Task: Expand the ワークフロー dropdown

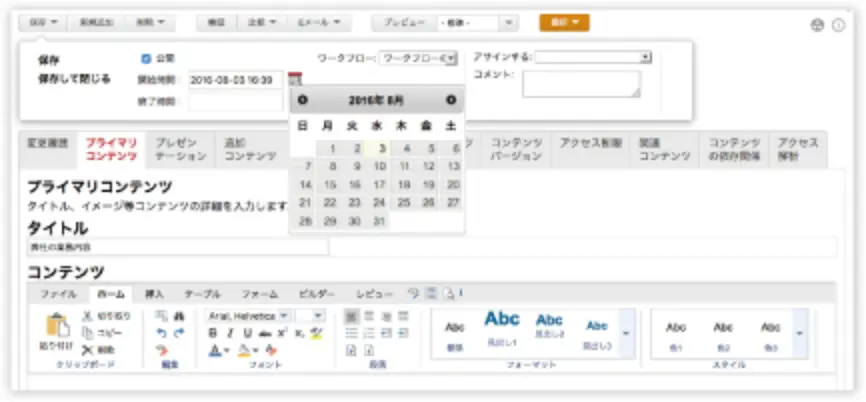Action: tap(452, 58)
